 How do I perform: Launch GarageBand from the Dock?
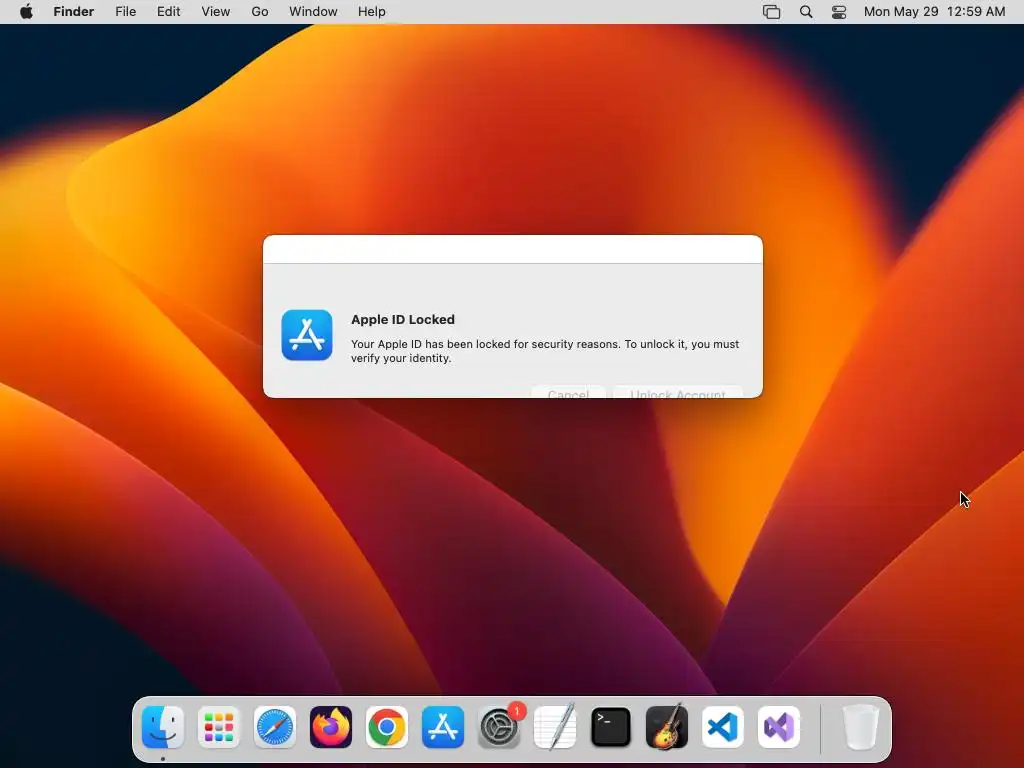pyautogui.click(x=667, y=727)
